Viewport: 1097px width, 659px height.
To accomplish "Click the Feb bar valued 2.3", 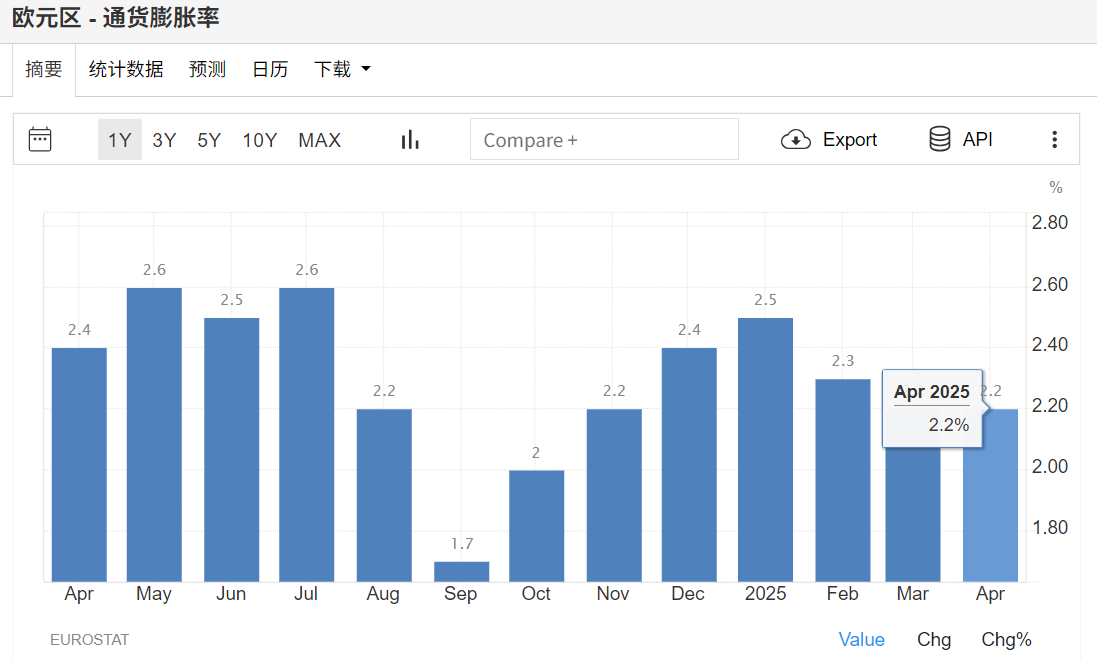I will click(843, 480).
